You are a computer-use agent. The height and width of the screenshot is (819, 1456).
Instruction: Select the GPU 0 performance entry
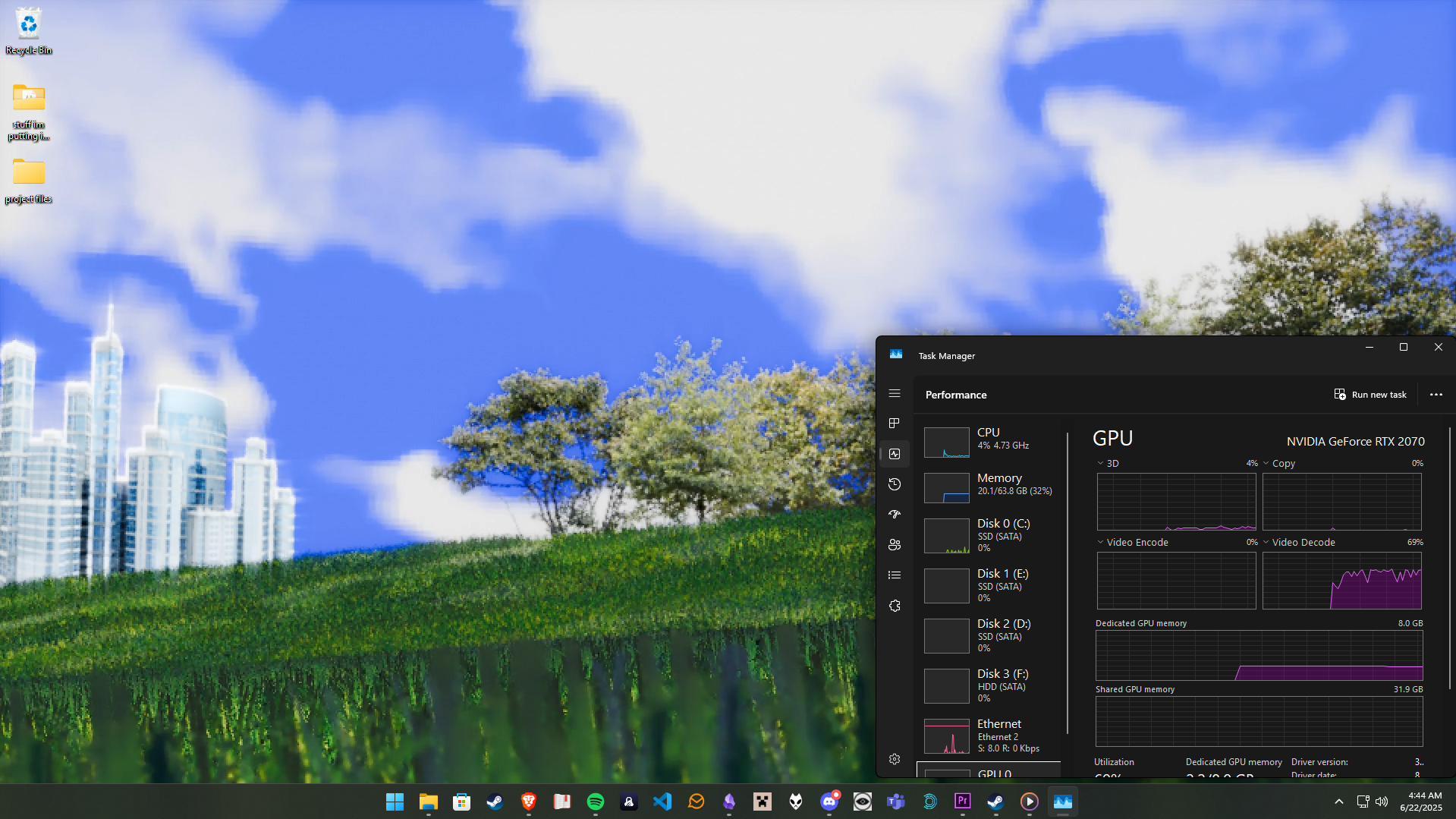point(989,770)
